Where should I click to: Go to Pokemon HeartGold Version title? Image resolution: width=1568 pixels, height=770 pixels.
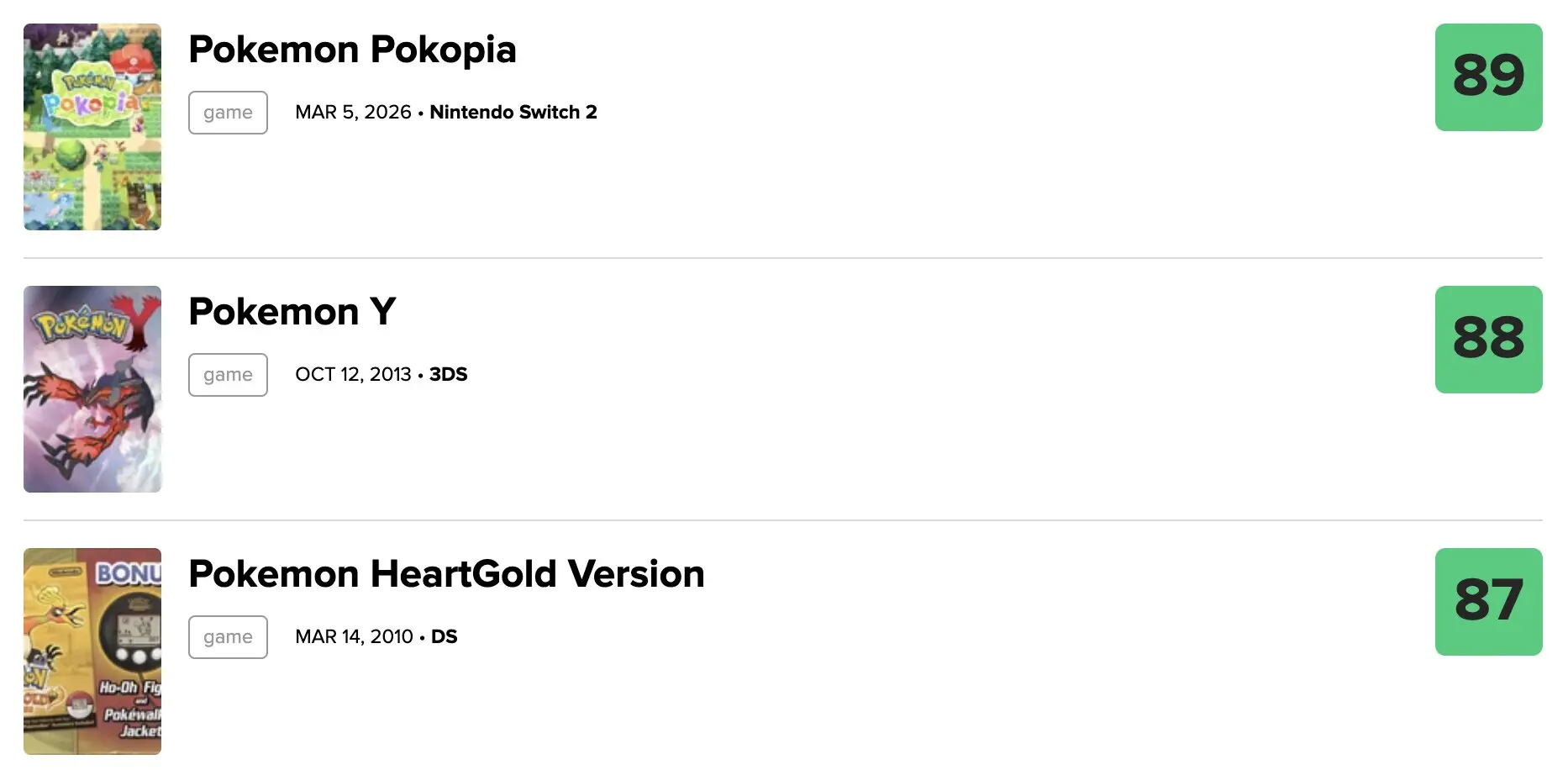coord(446,574)
